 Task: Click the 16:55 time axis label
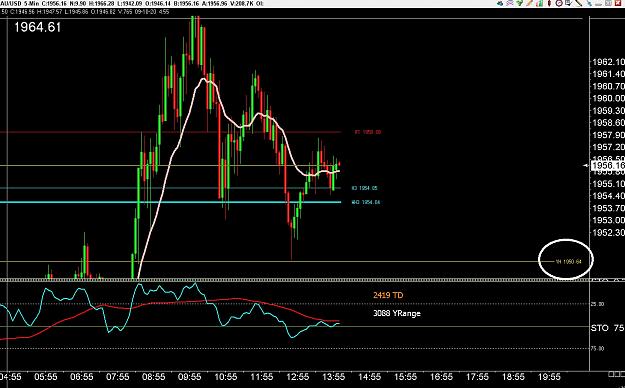pos(441,377)
